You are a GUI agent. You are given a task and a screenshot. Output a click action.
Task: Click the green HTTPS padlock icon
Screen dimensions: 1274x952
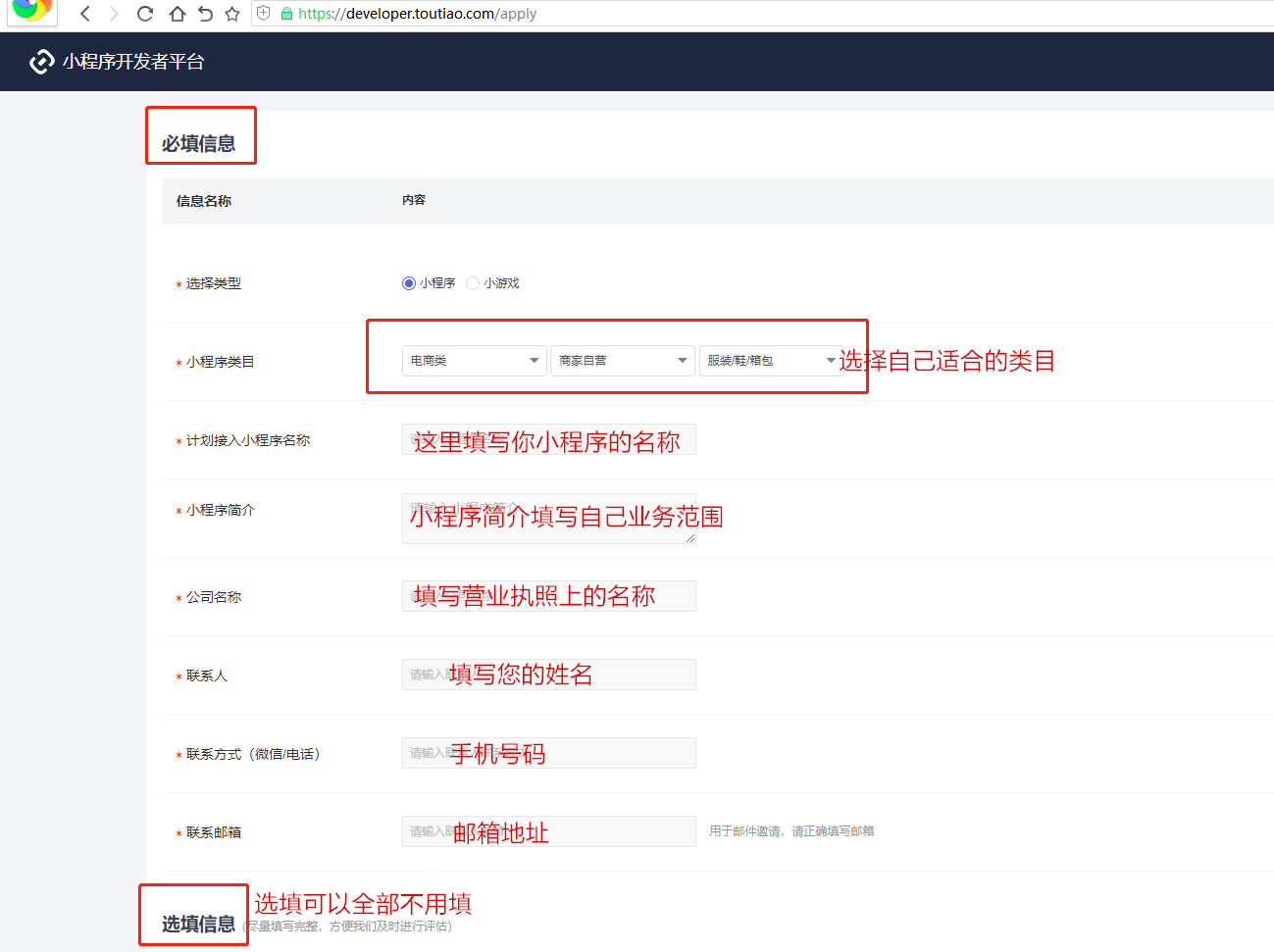pos(286,14)
